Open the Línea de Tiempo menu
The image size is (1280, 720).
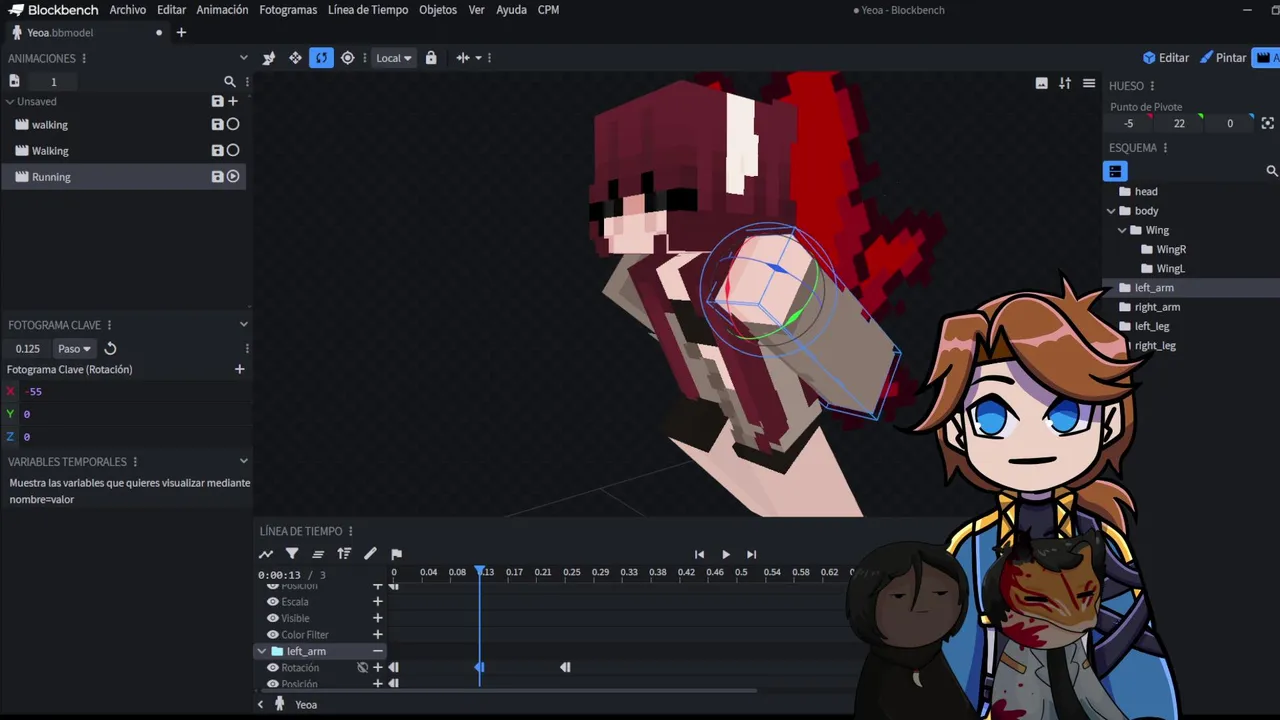(368, 10)
